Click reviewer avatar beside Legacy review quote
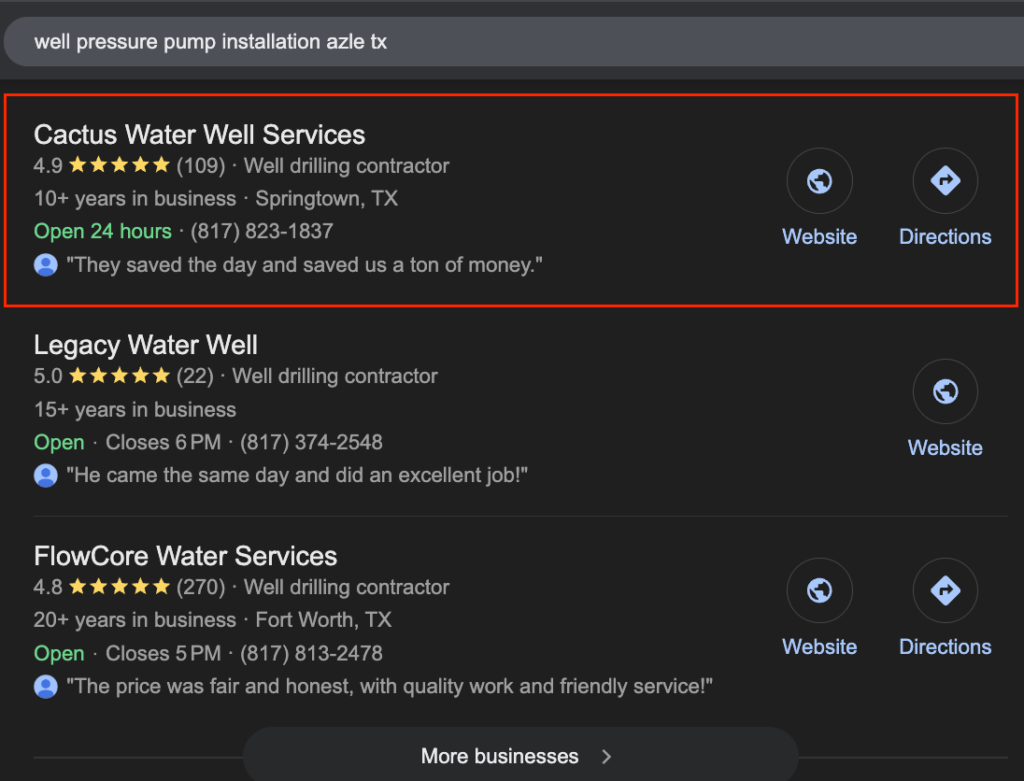 46,475
